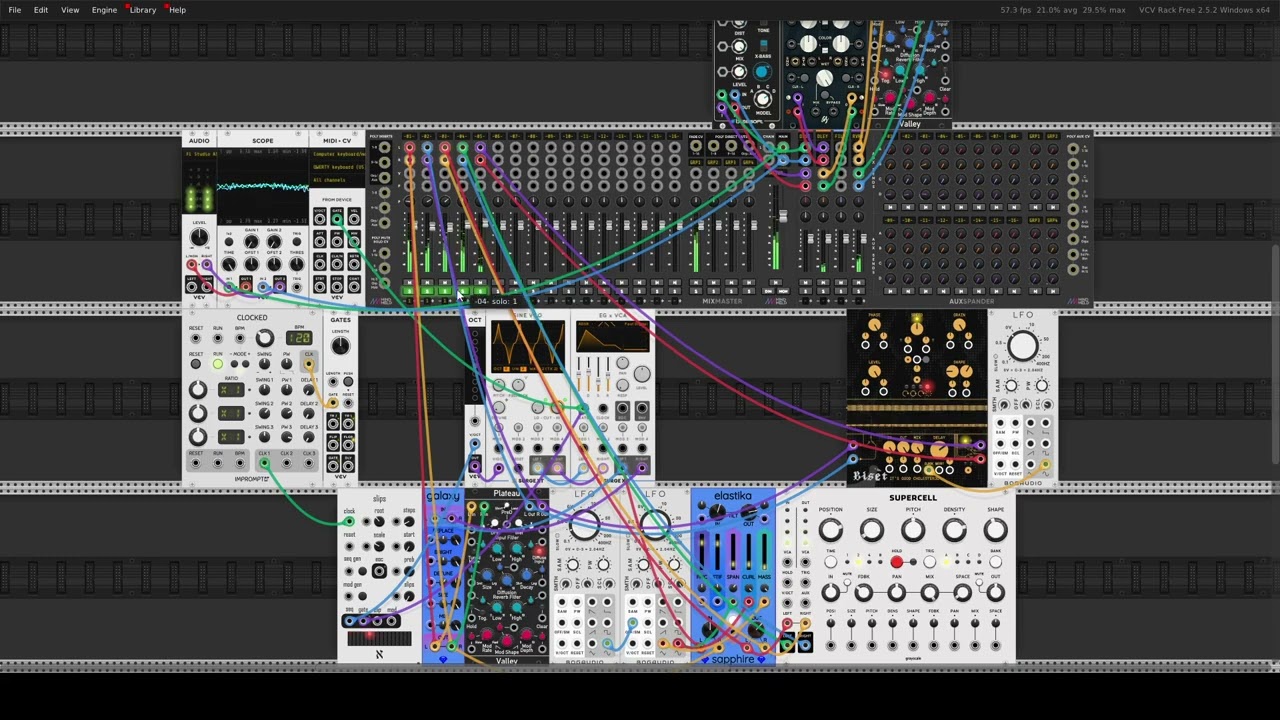Open the Library menu
1280x720 pixels.
(142, 10)
